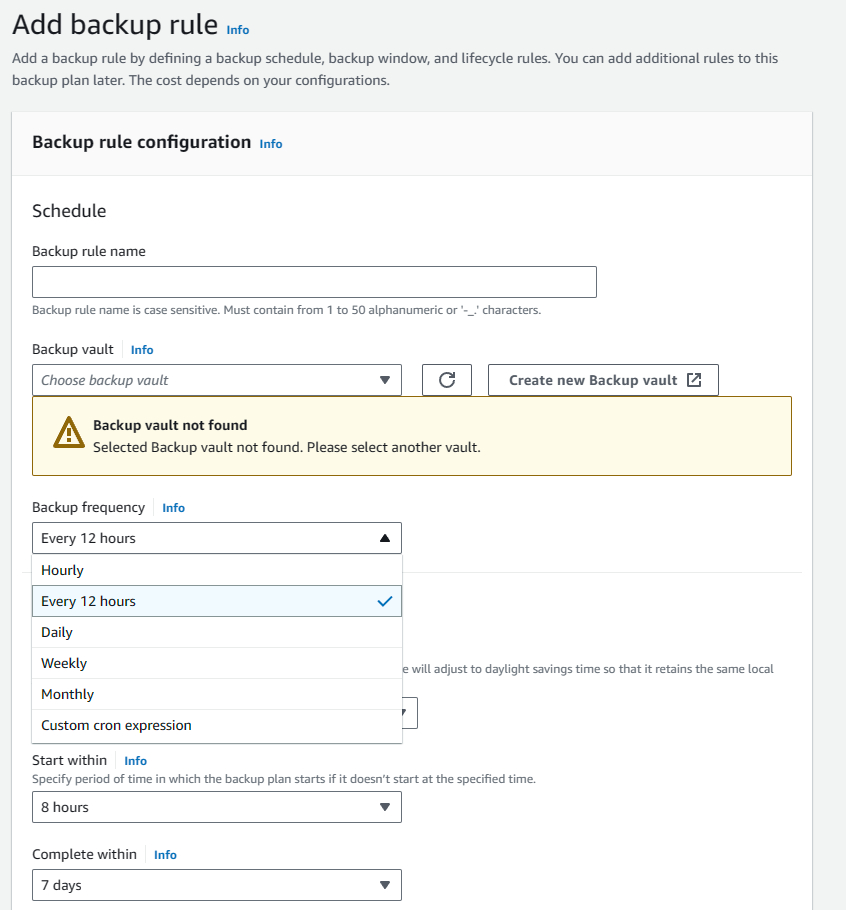This screenshot has height=910, width=846.
Task: Select Custom cron expression option
Action: pyautogui.click(x=216, y=725)
